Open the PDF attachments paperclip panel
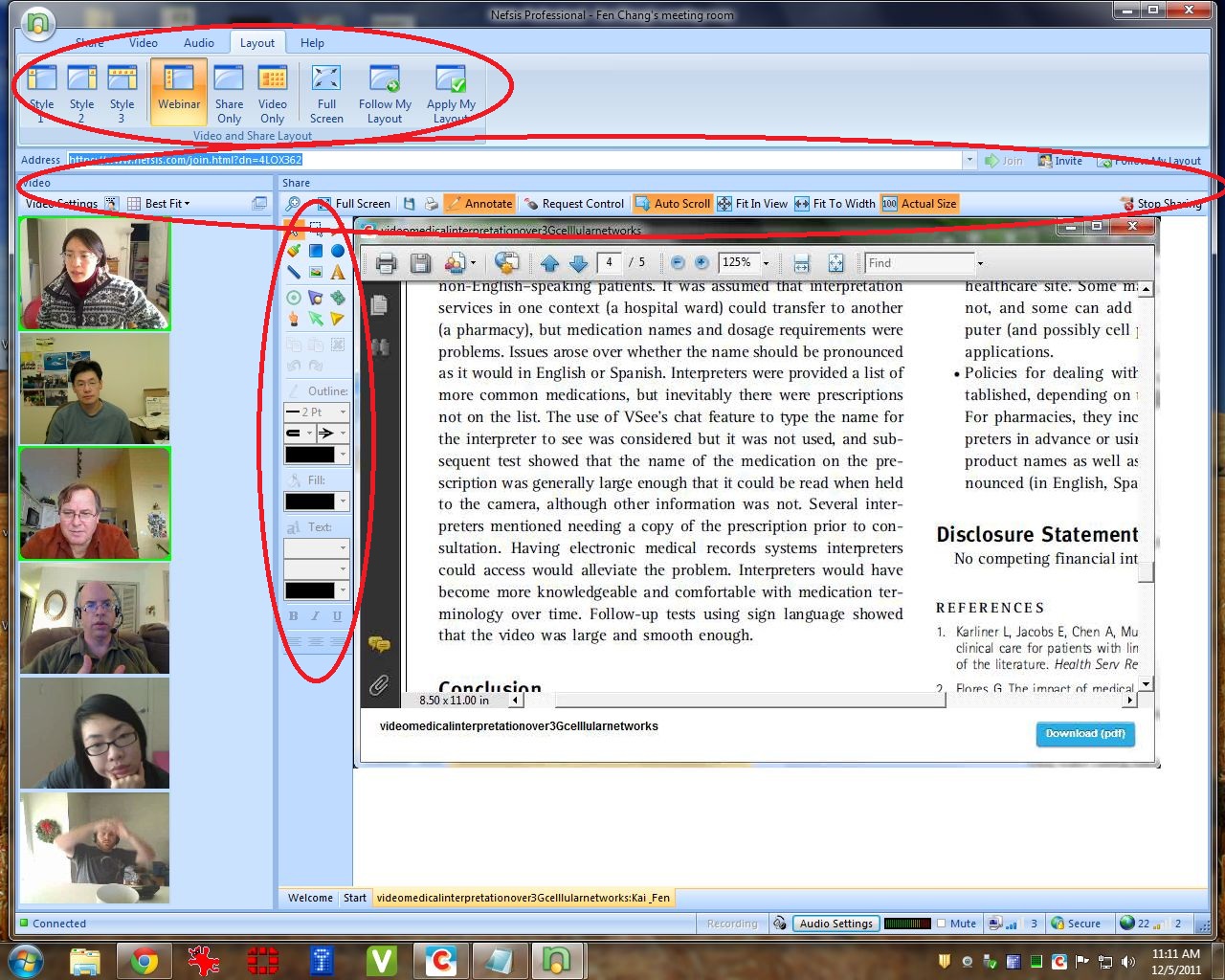This screenshot has width=1225, height=980. 379,684
